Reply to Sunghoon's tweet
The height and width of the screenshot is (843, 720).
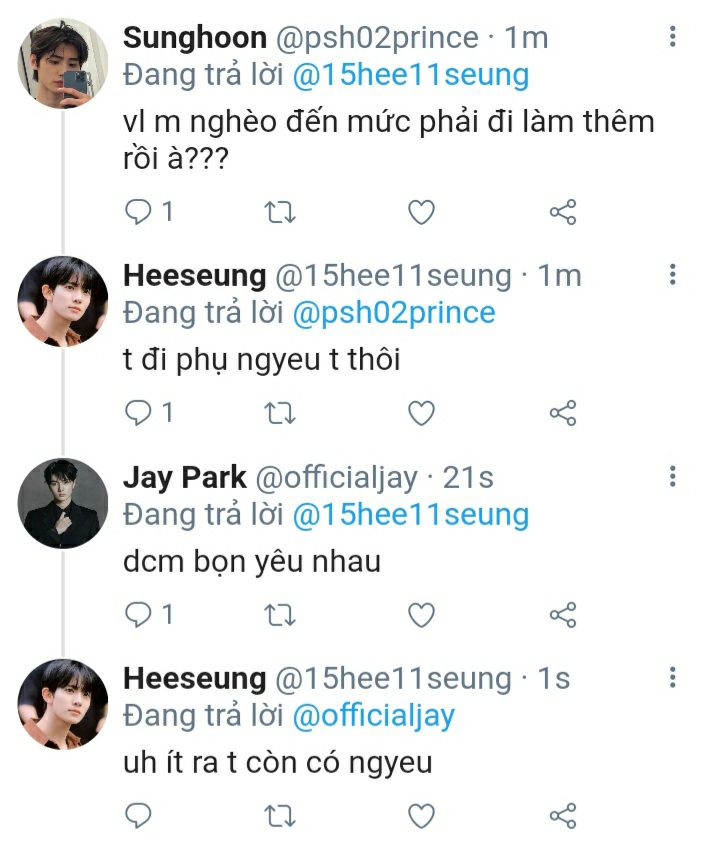pyautogui.click(x=137, y=212)
